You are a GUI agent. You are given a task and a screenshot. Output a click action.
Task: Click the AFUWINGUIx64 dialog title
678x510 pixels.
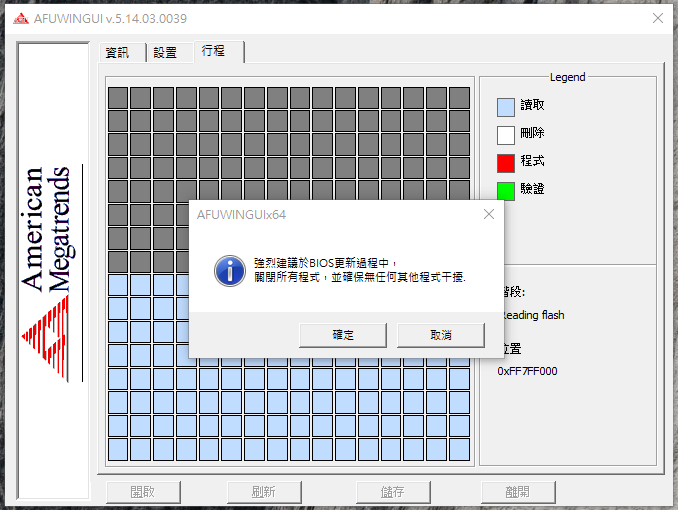click(241, 215)
